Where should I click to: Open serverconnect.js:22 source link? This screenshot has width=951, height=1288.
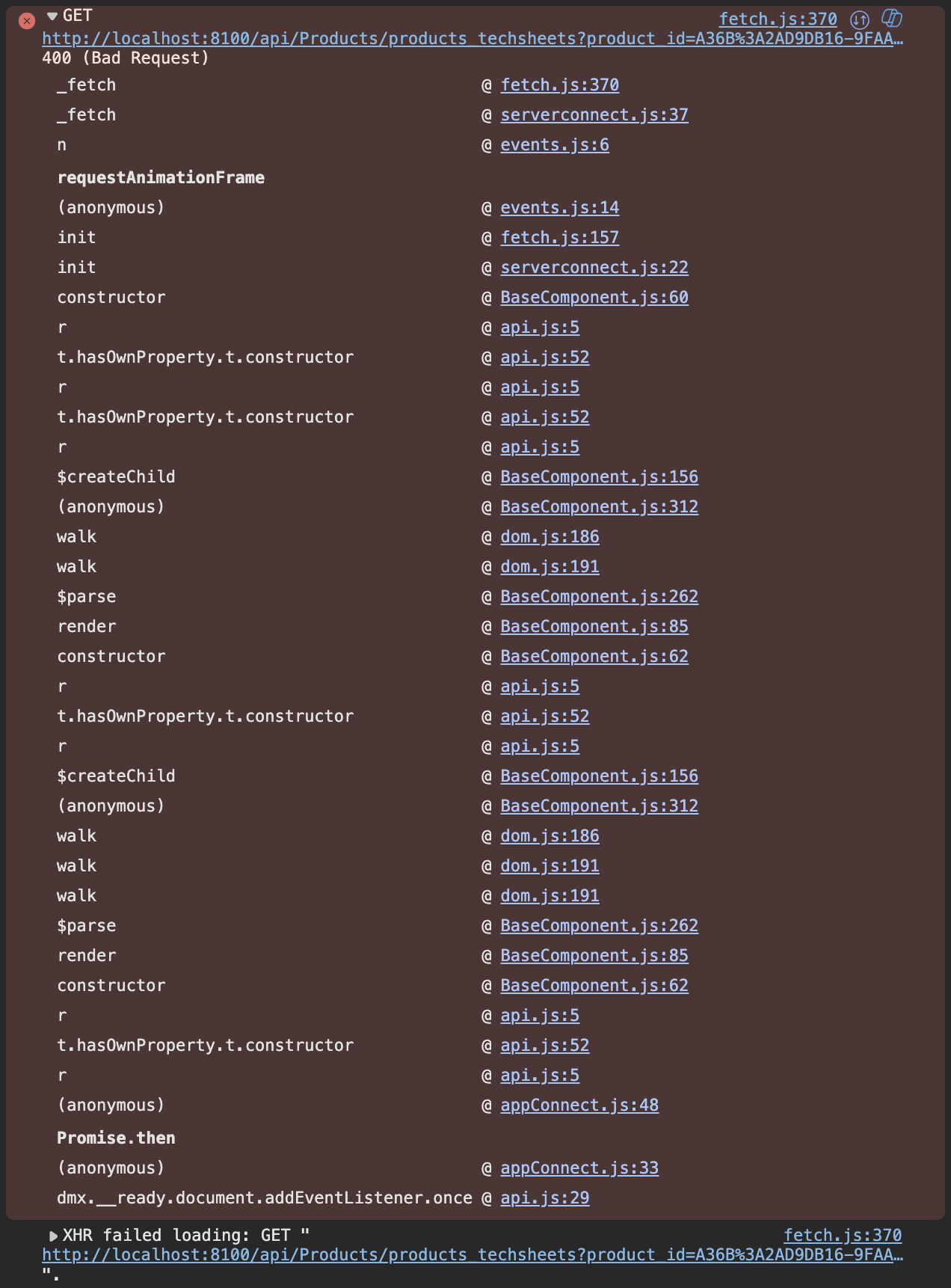click(x=594, y=268)
